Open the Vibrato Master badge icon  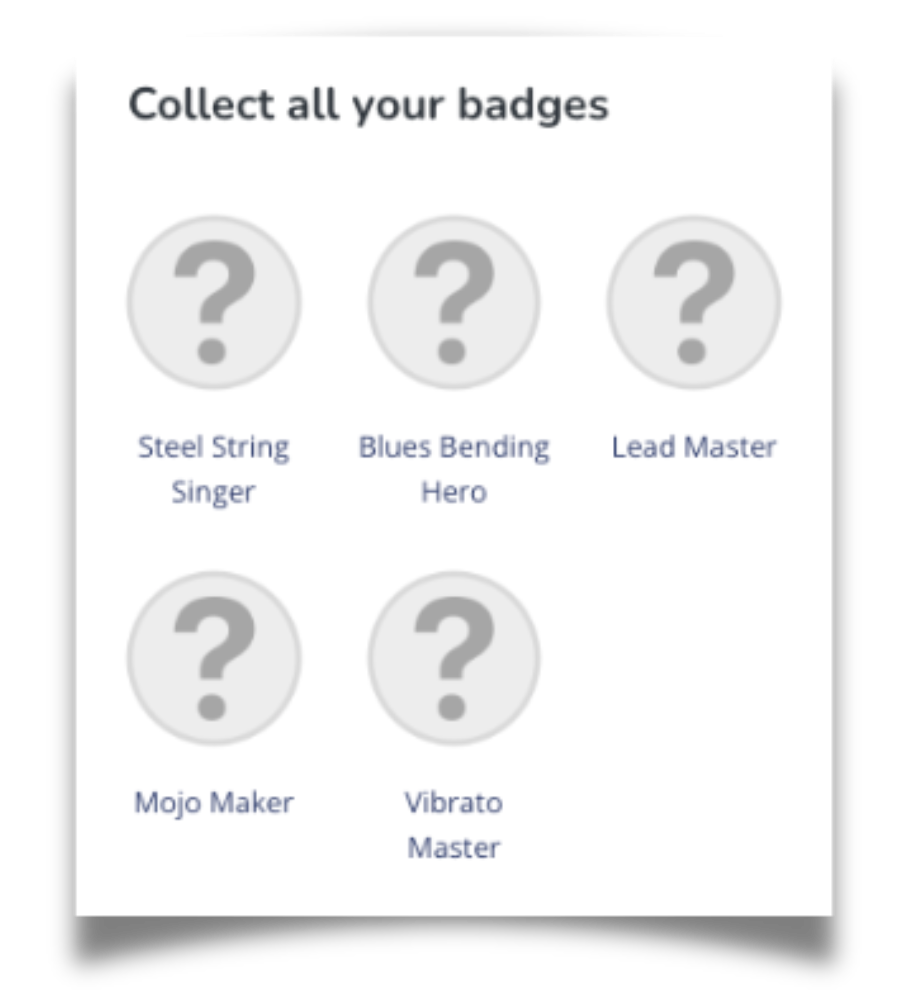click(x=453, y=659)
